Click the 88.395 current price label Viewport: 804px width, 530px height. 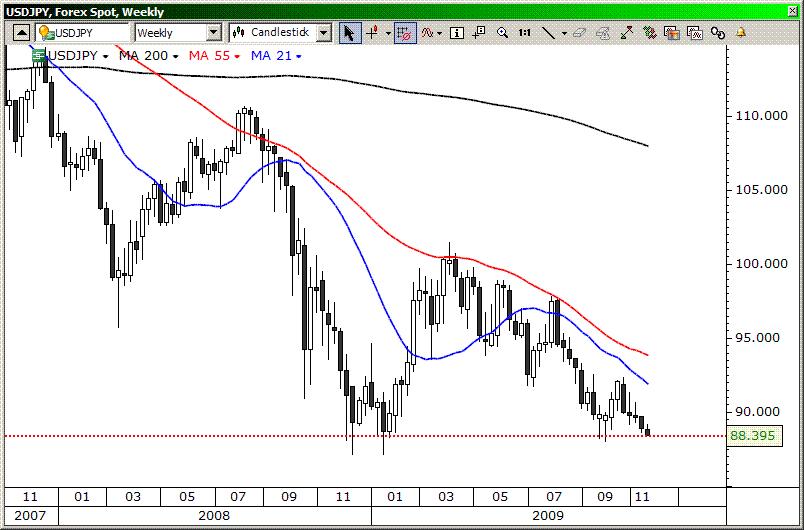[x=755, y=436]
